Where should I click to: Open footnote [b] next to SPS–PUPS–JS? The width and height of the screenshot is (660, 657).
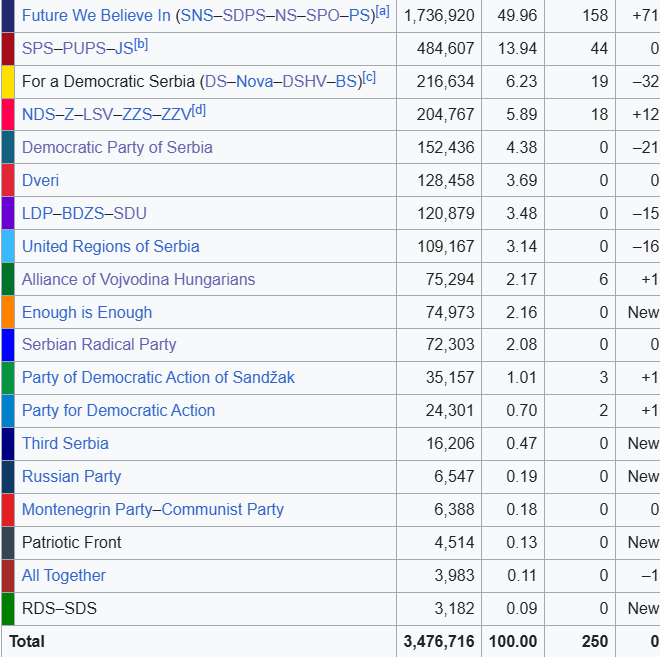[x=141, y=44]
